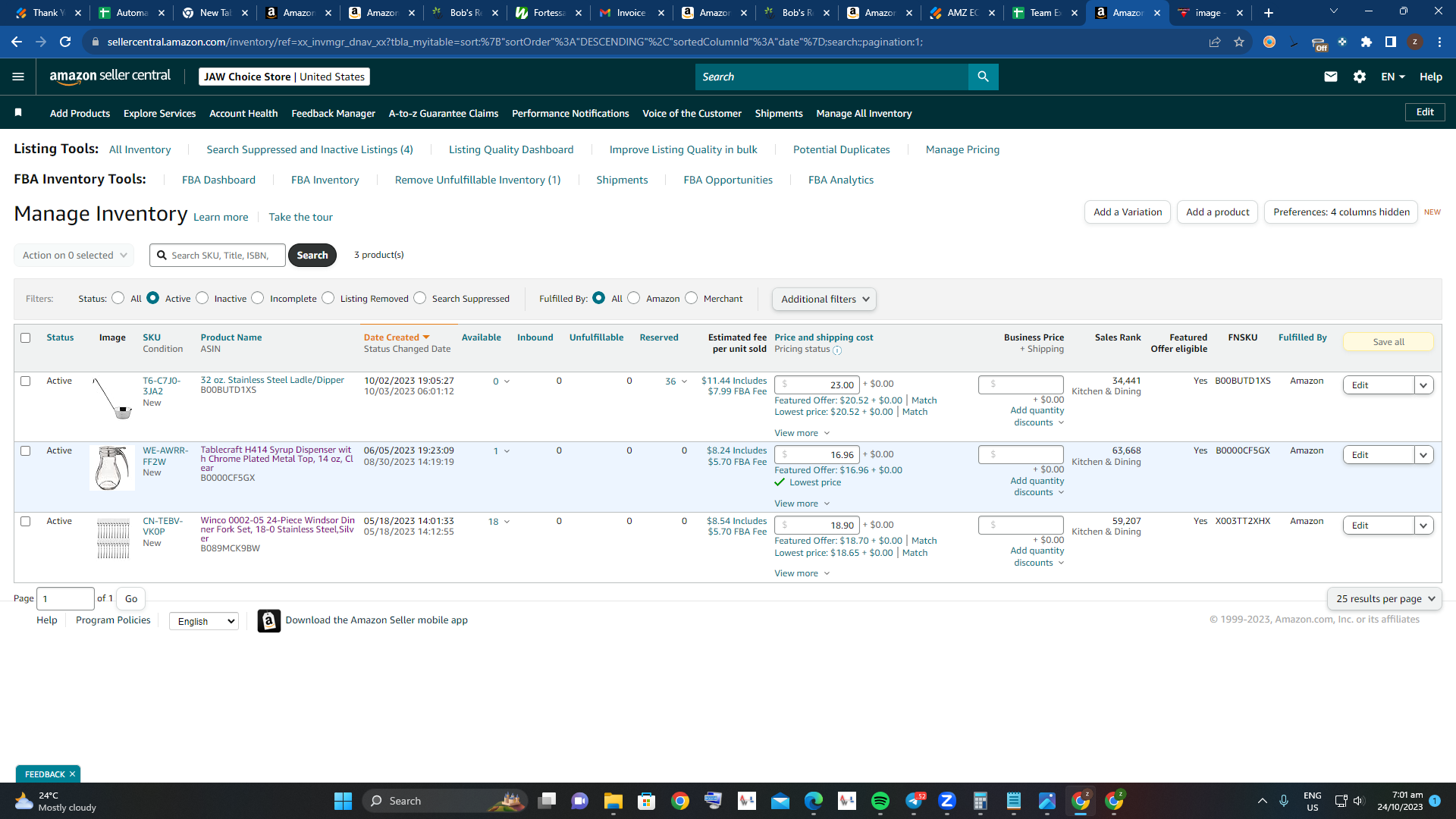Open the Listing Quality Dashboard link
Image resolution: width=1456 pixels, height=819 pixels.
click(511, 149)
